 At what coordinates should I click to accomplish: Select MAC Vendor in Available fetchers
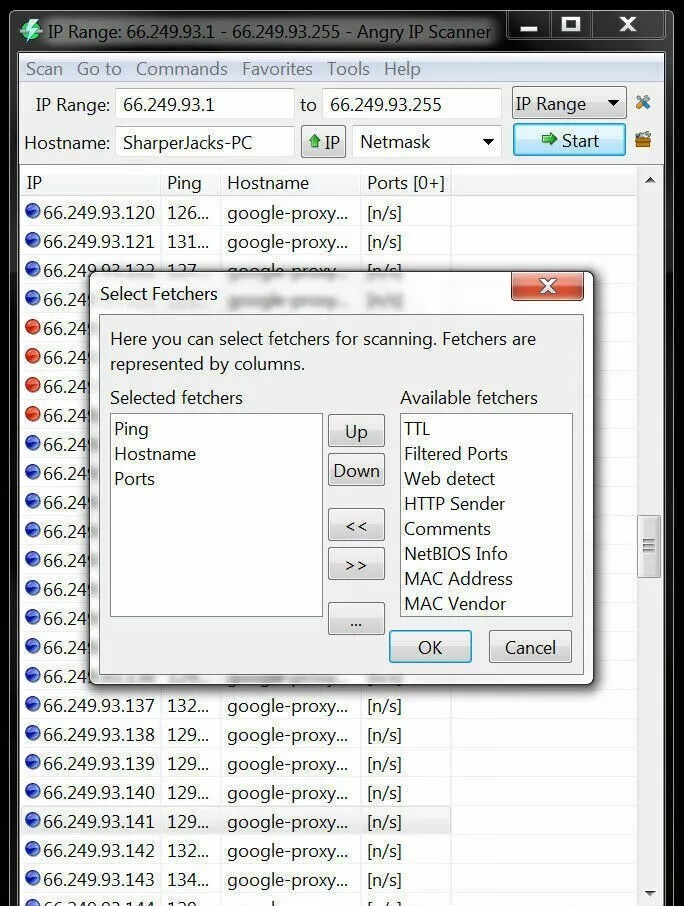point(455,603)
